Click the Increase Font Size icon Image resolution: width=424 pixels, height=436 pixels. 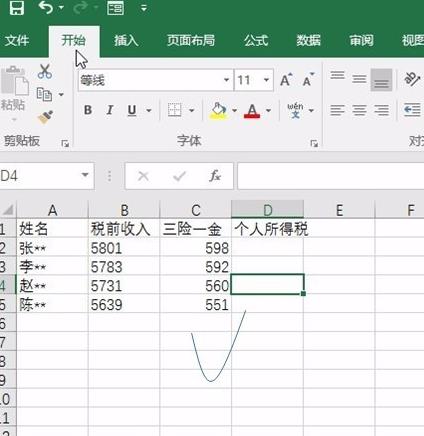tap(286, 80)
